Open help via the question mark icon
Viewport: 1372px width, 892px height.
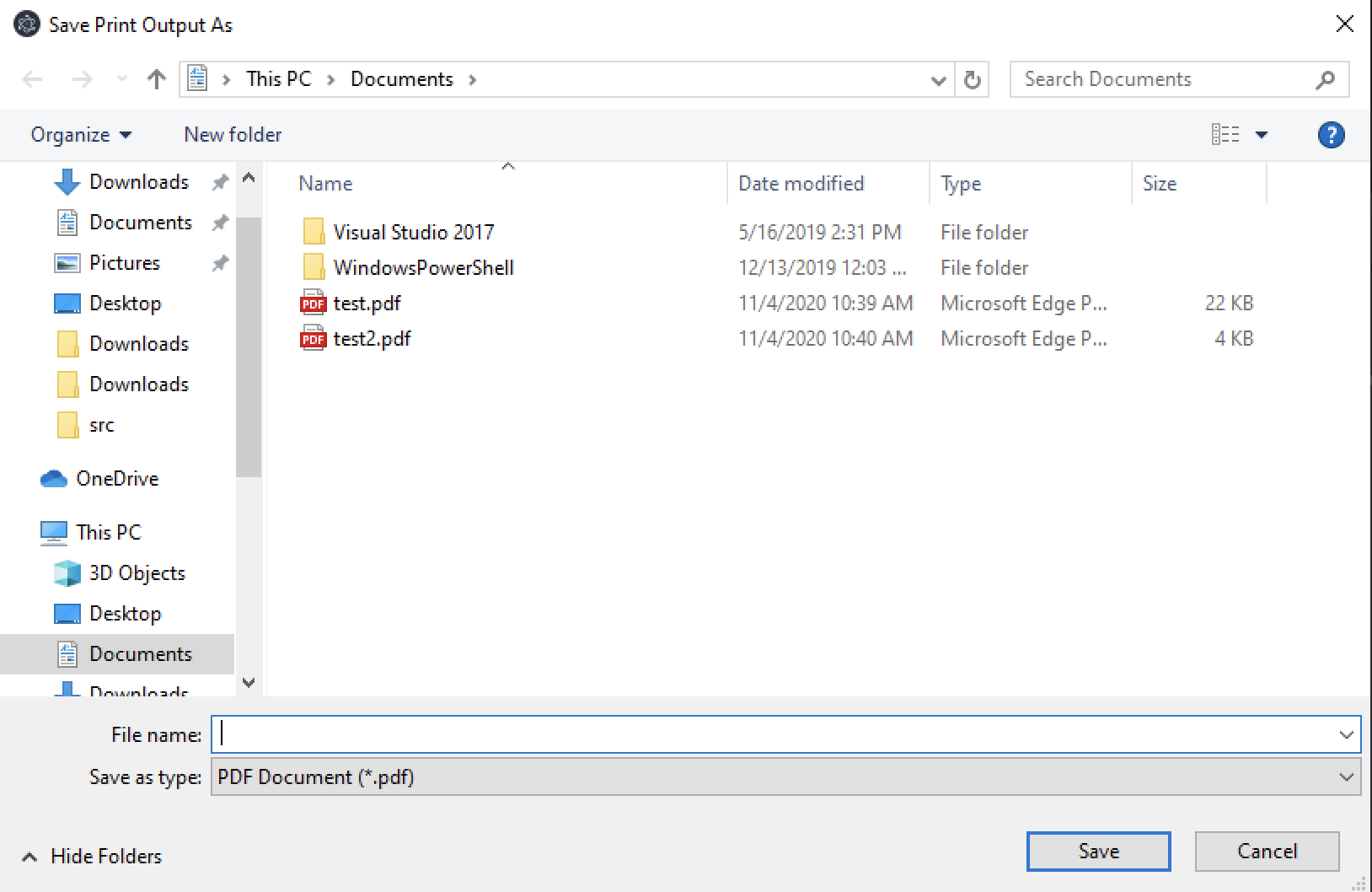tap(1330, 134)
